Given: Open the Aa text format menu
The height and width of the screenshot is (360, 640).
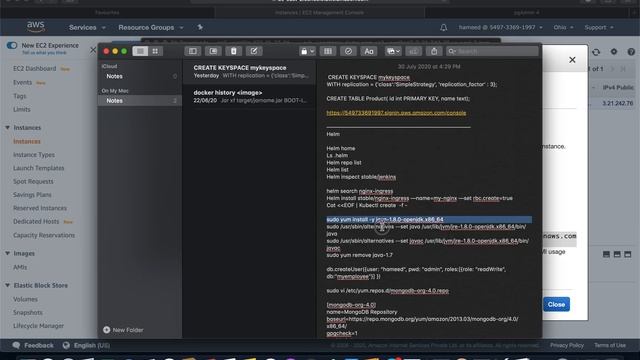Looking at the screenshot, I should point(369,51).
